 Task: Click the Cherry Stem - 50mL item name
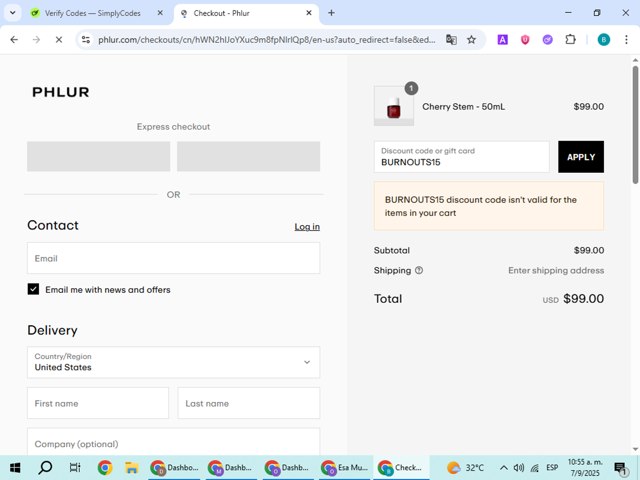tap(463, 107)
